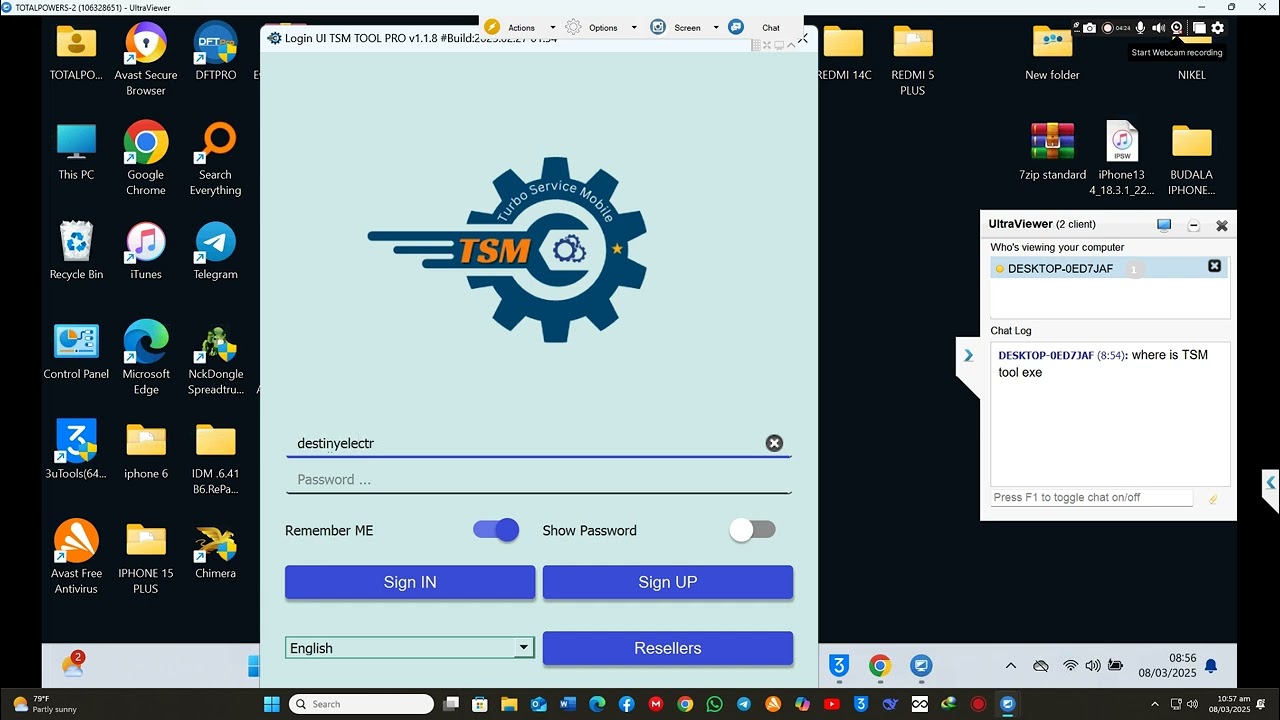Open Chat in the UltraViewer toolbar
The image size is (1280, 720).
(x=770, y=28)
